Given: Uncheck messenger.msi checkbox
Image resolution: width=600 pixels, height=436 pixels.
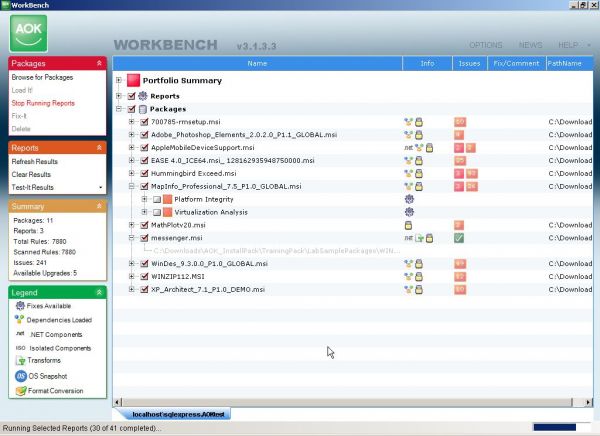Looking at the screenshot, I should 144,238.
